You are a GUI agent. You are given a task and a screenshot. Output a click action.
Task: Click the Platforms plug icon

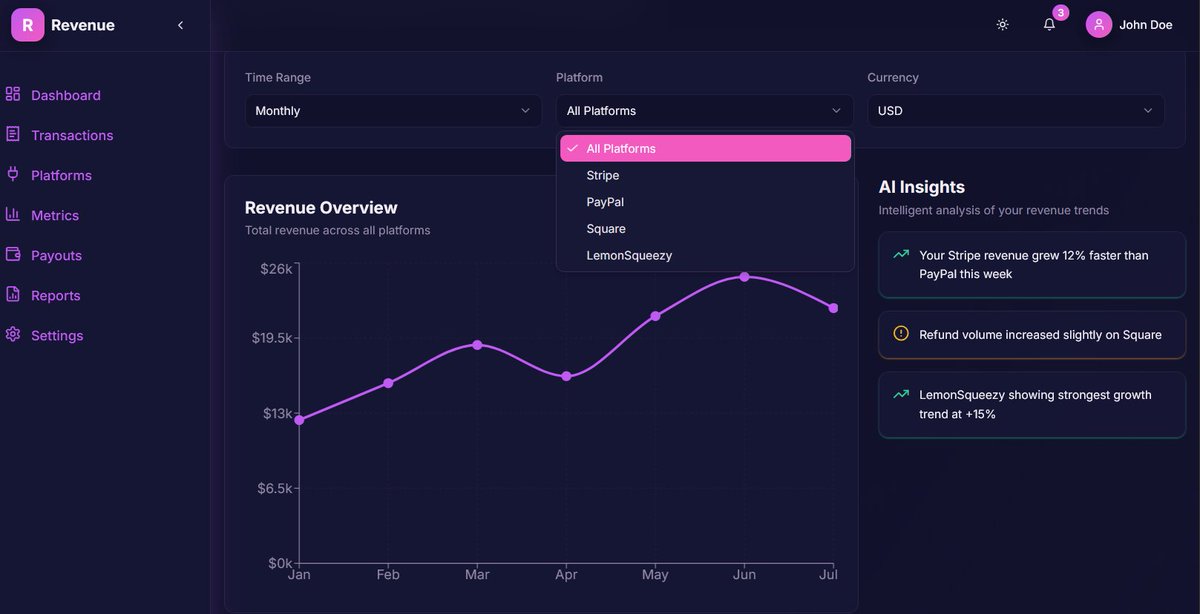tap(13, 174)
